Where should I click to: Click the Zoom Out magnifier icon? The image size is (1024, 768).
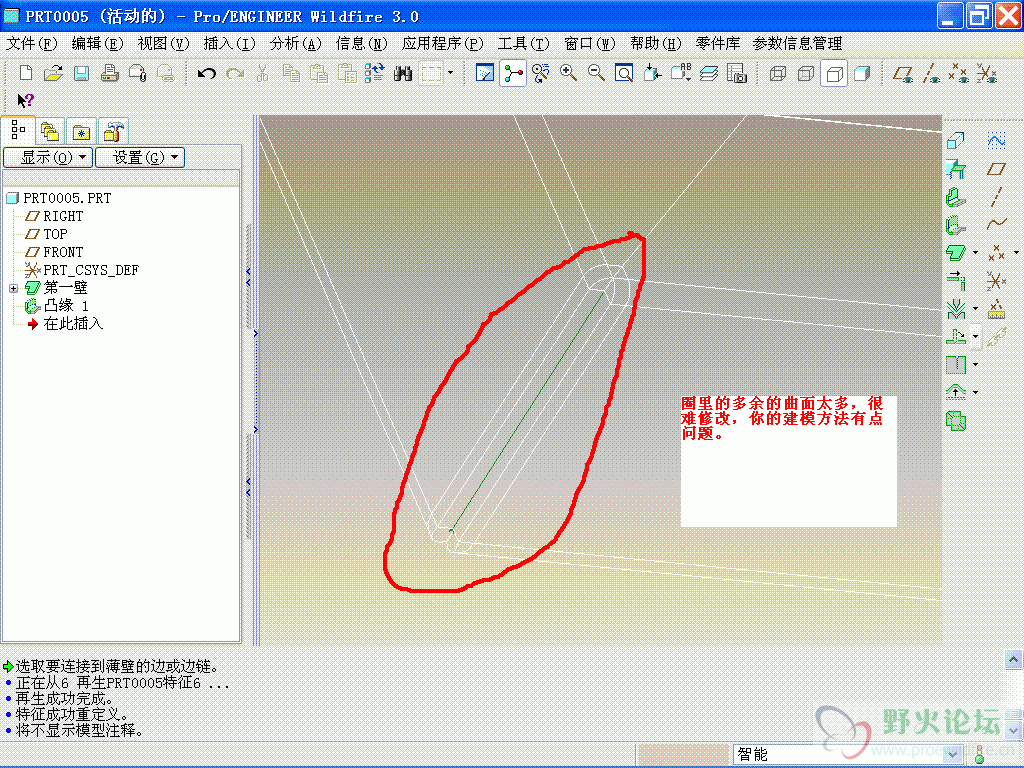click(596, 73)
